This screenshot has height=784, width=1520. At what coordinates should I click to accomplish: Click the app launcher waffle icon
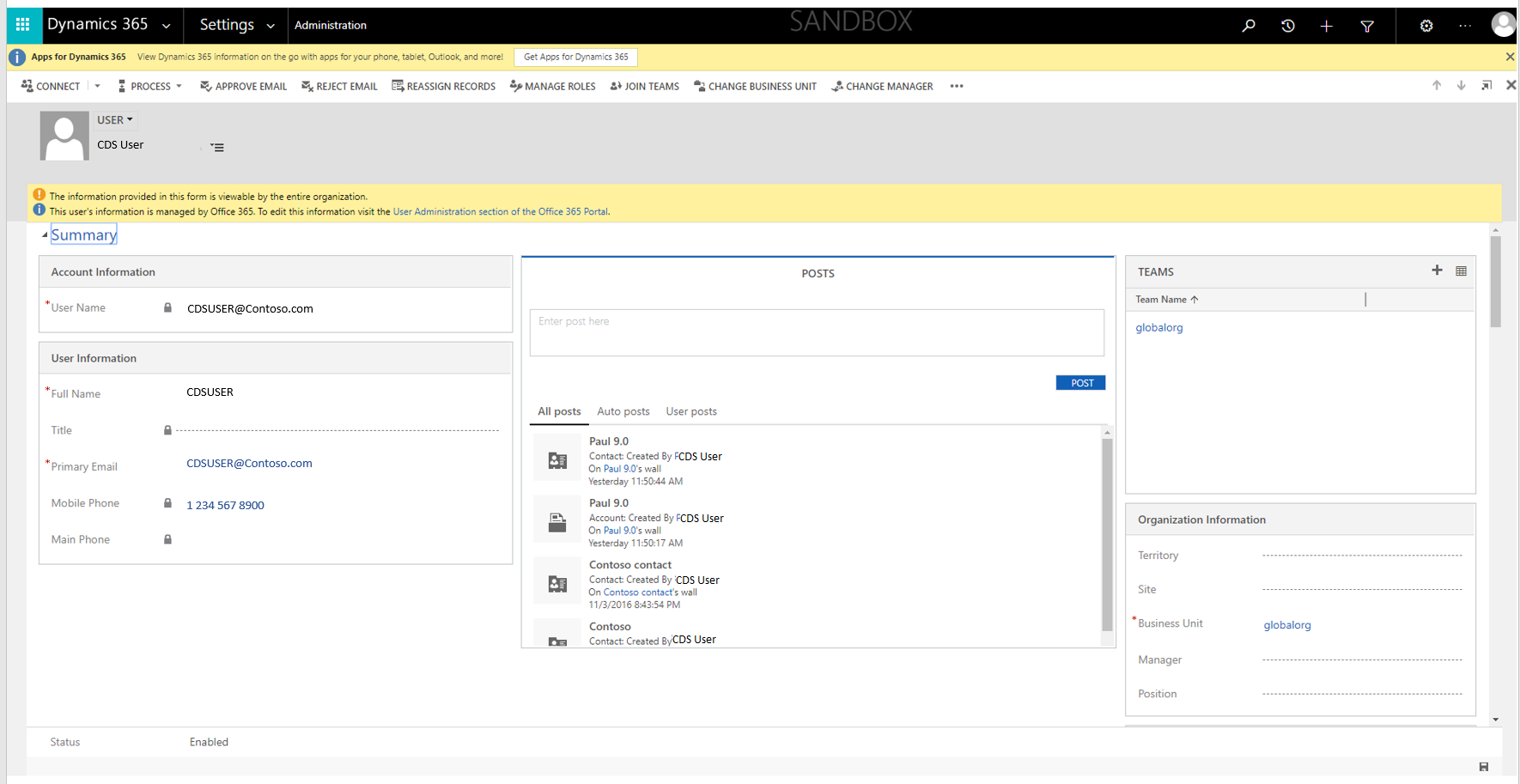point(23,25)
